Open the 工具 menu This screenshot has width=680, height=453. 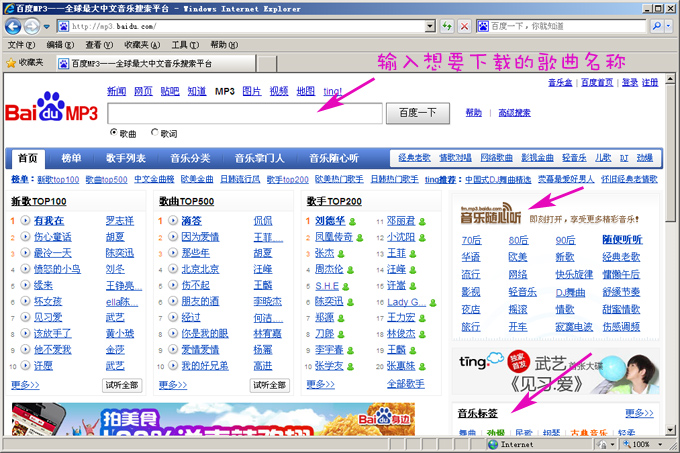[x=185, y=45]
